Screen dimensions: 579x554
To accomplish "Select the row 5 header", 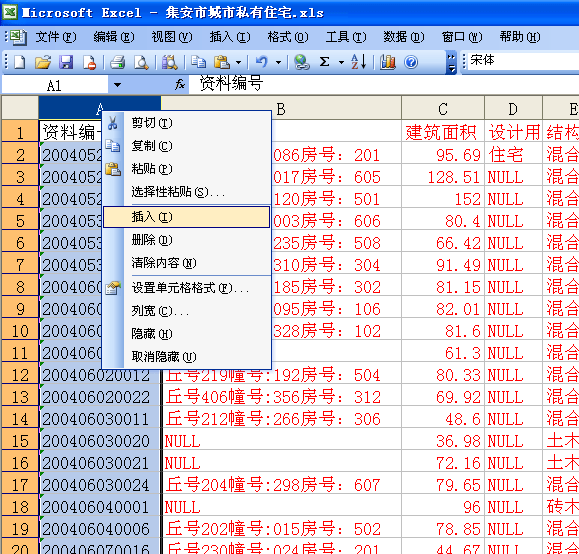I will click(x=20, y=220).
